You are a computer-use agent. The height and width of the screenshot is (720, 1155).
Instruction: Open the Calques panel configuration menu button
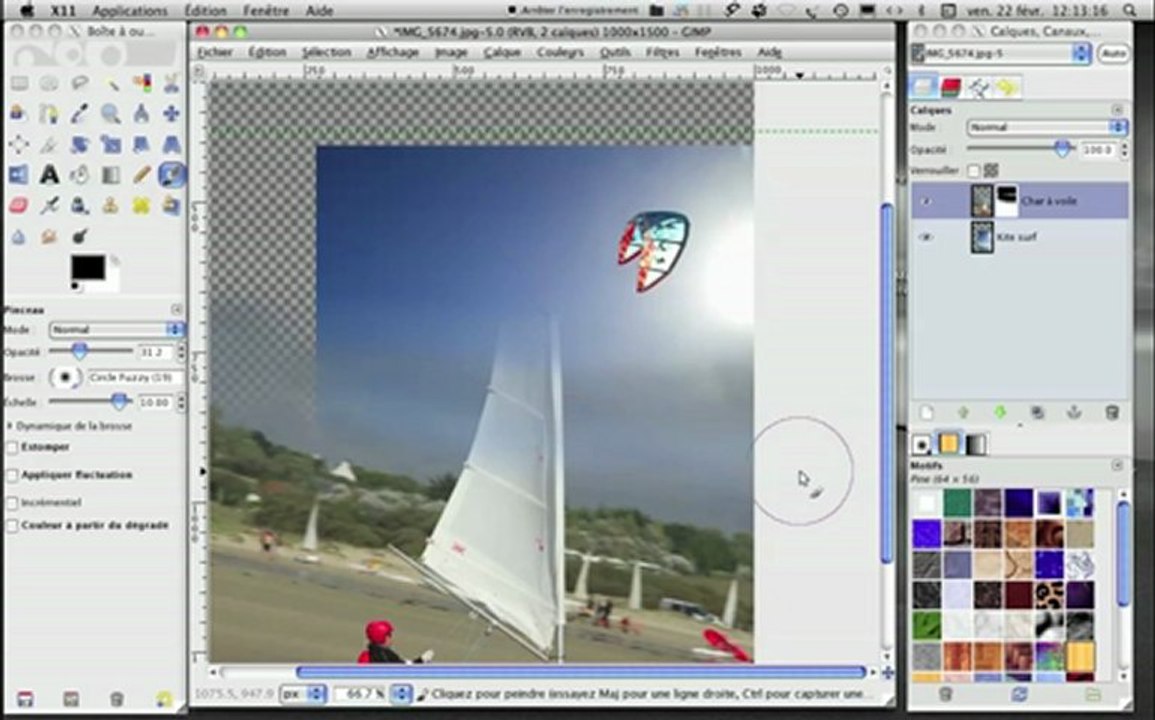(x=1117, y=110)
